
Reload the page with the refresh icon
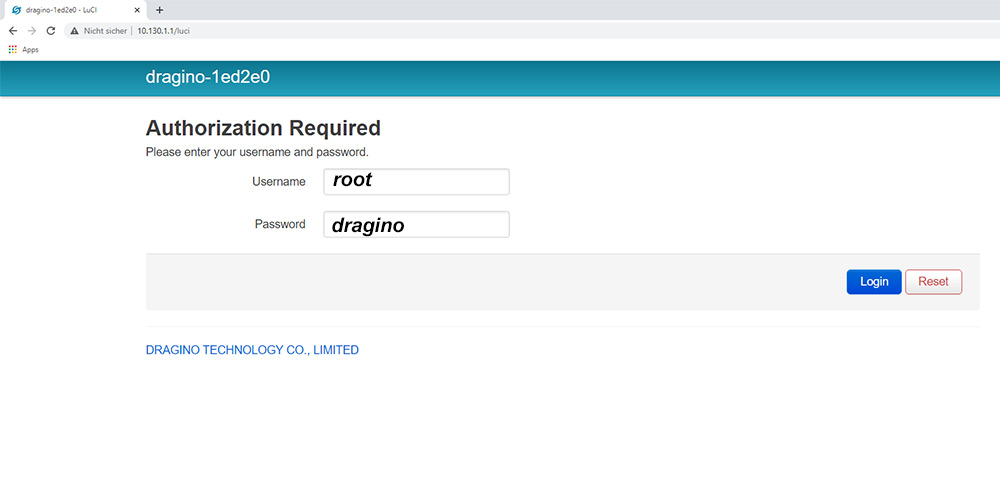51,31
